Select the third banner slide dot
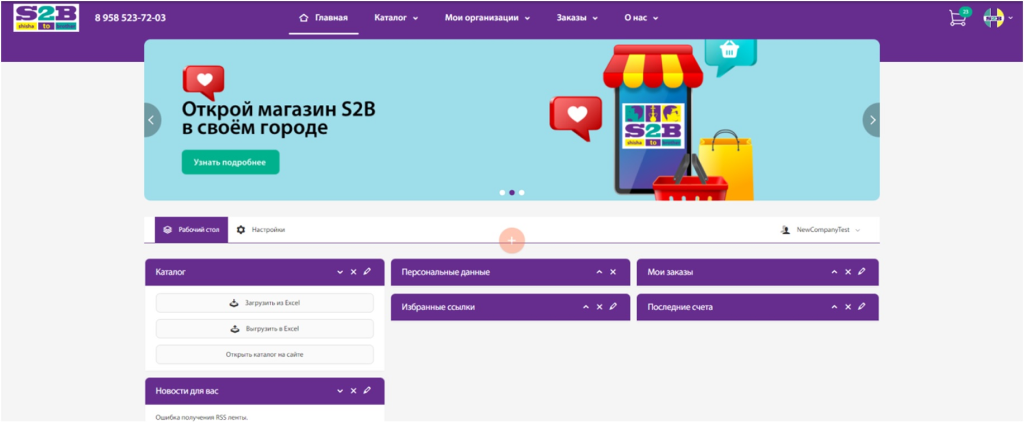Image resolution: width=1024 pixels, height=423 pixels. pos(522,193)
